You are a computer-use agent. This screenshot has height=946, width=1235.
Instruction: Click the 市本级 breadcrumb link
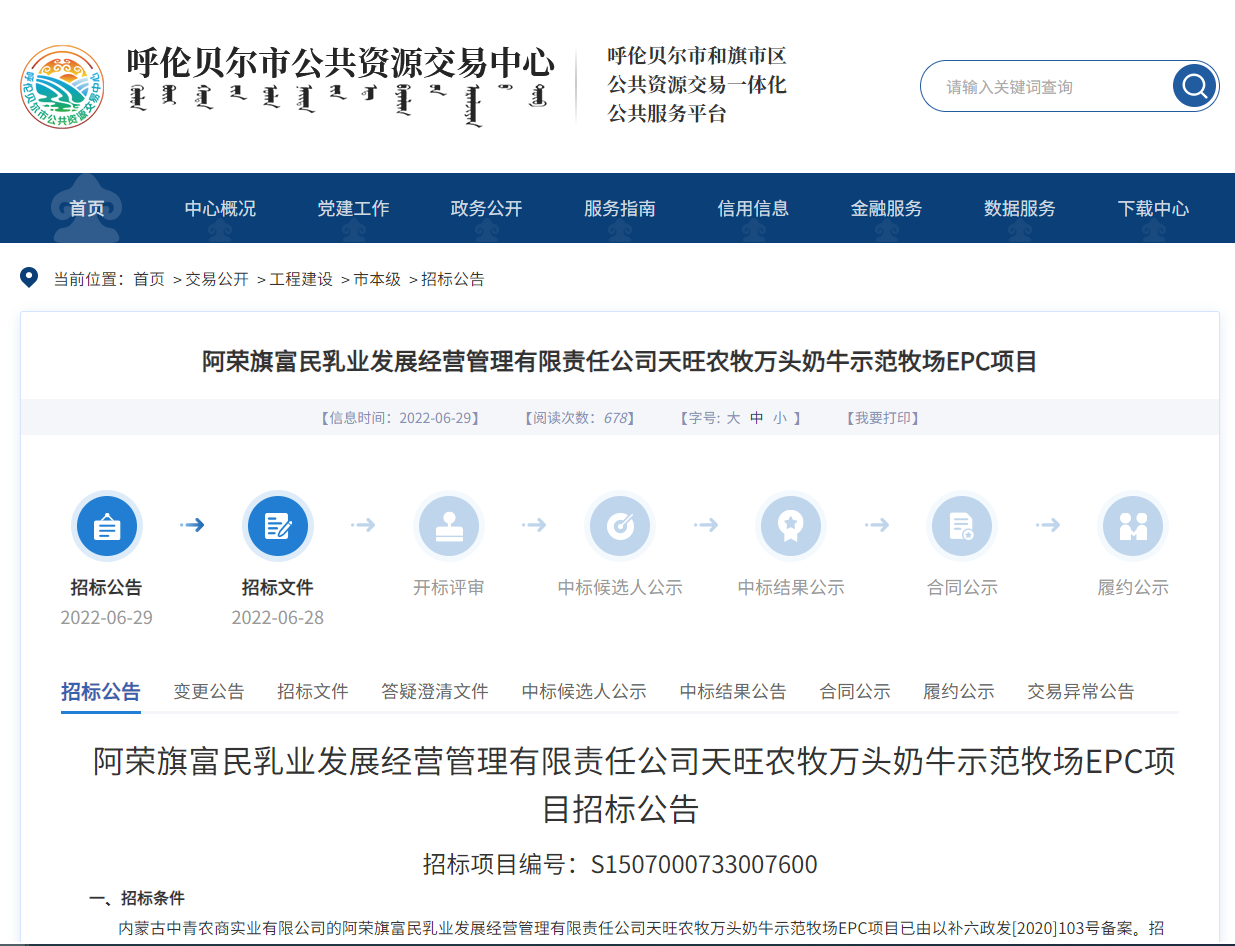pyautogui.click(x=377, y=279)
